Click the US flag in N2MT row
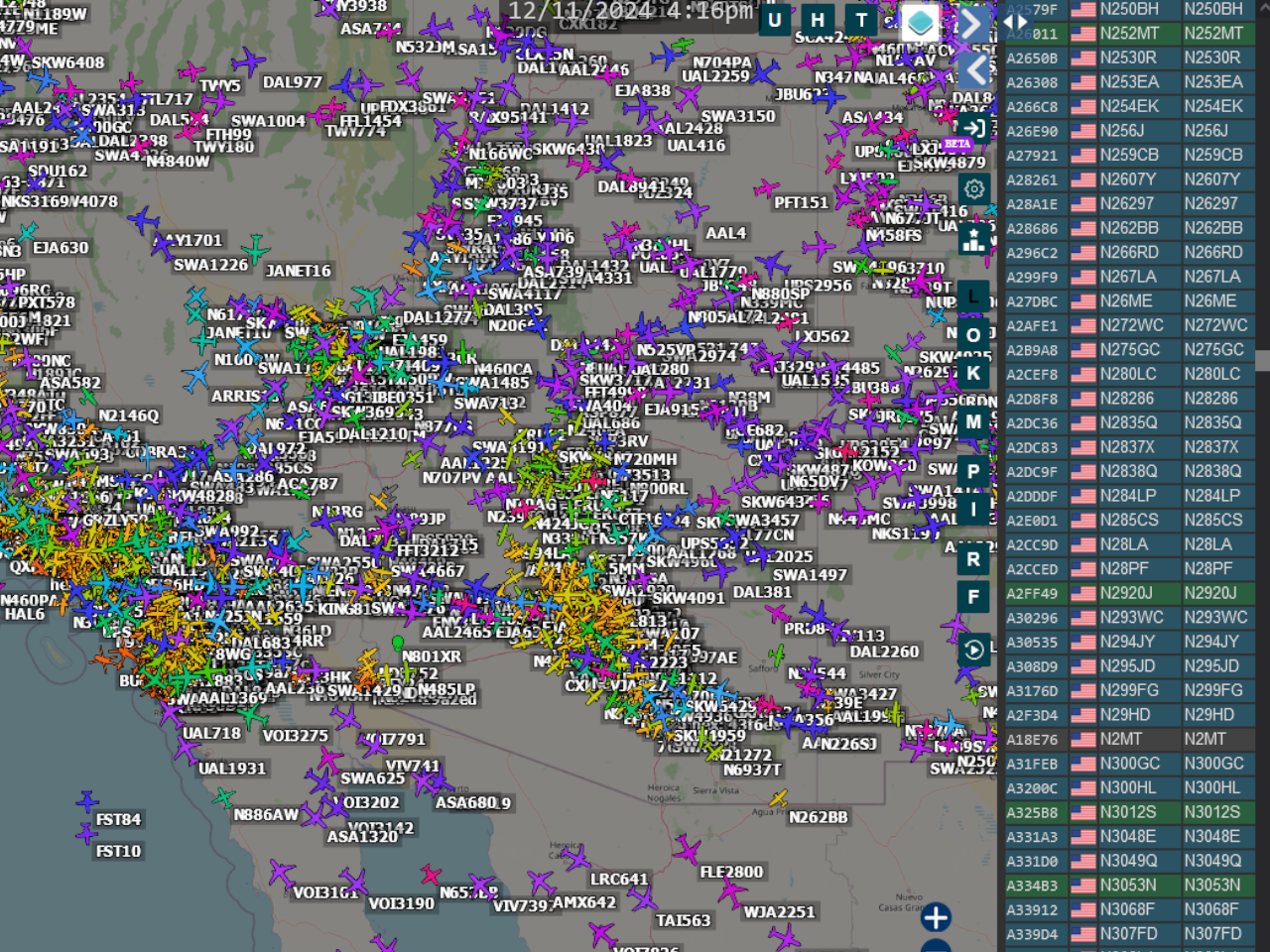This screenshot has width=1270, height=952. [x=1083, y=739]
